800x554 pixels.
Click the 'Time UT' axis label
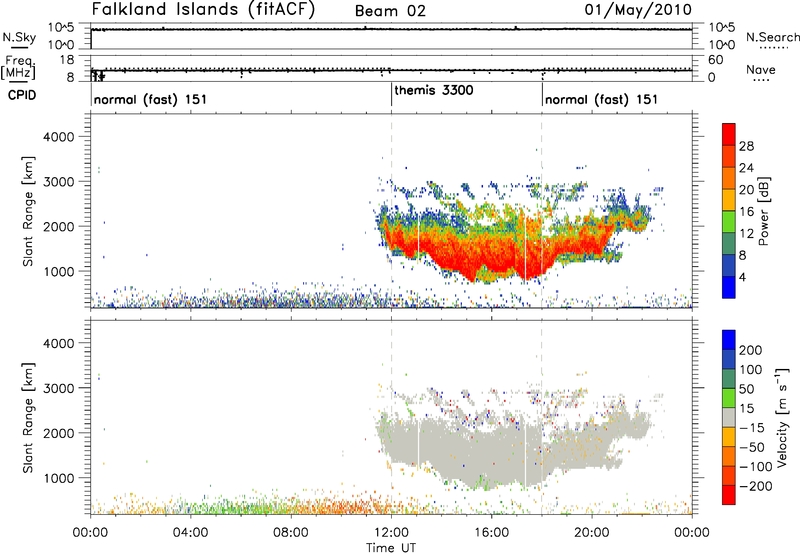tap(391, 548)
